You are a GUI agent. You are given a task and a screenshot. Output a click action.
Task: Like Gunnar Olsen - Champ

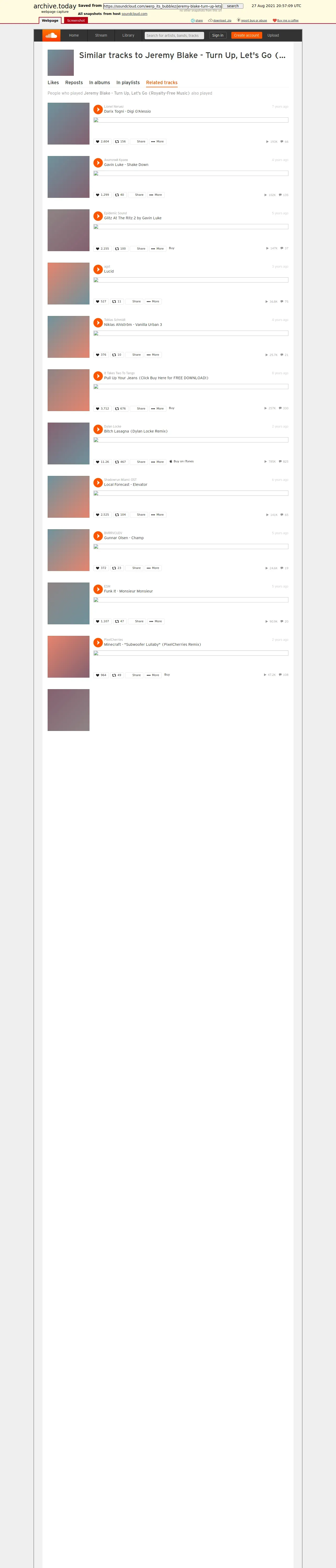coord(101,568)
